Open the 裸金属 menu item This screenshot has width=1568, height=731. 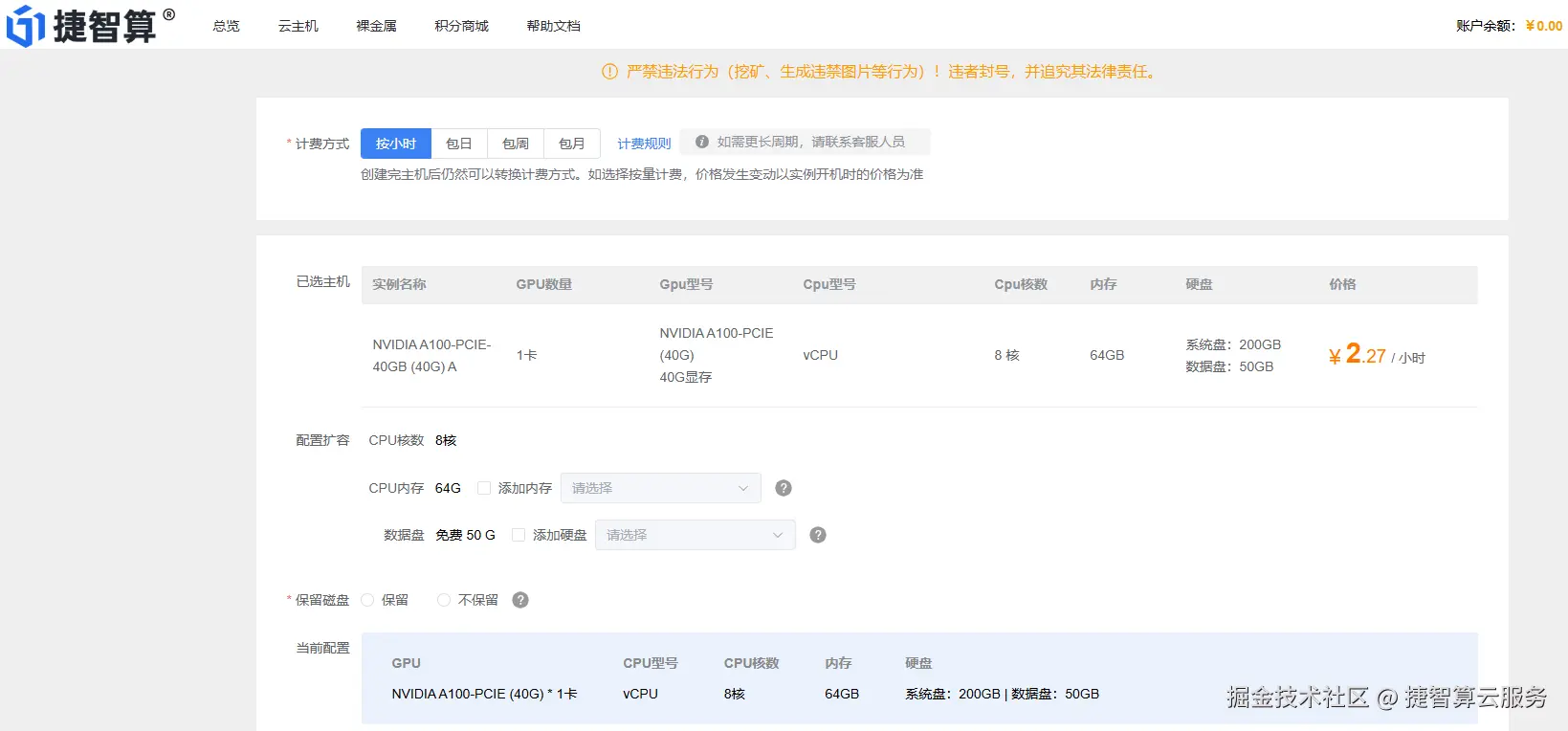coord(377,26)
